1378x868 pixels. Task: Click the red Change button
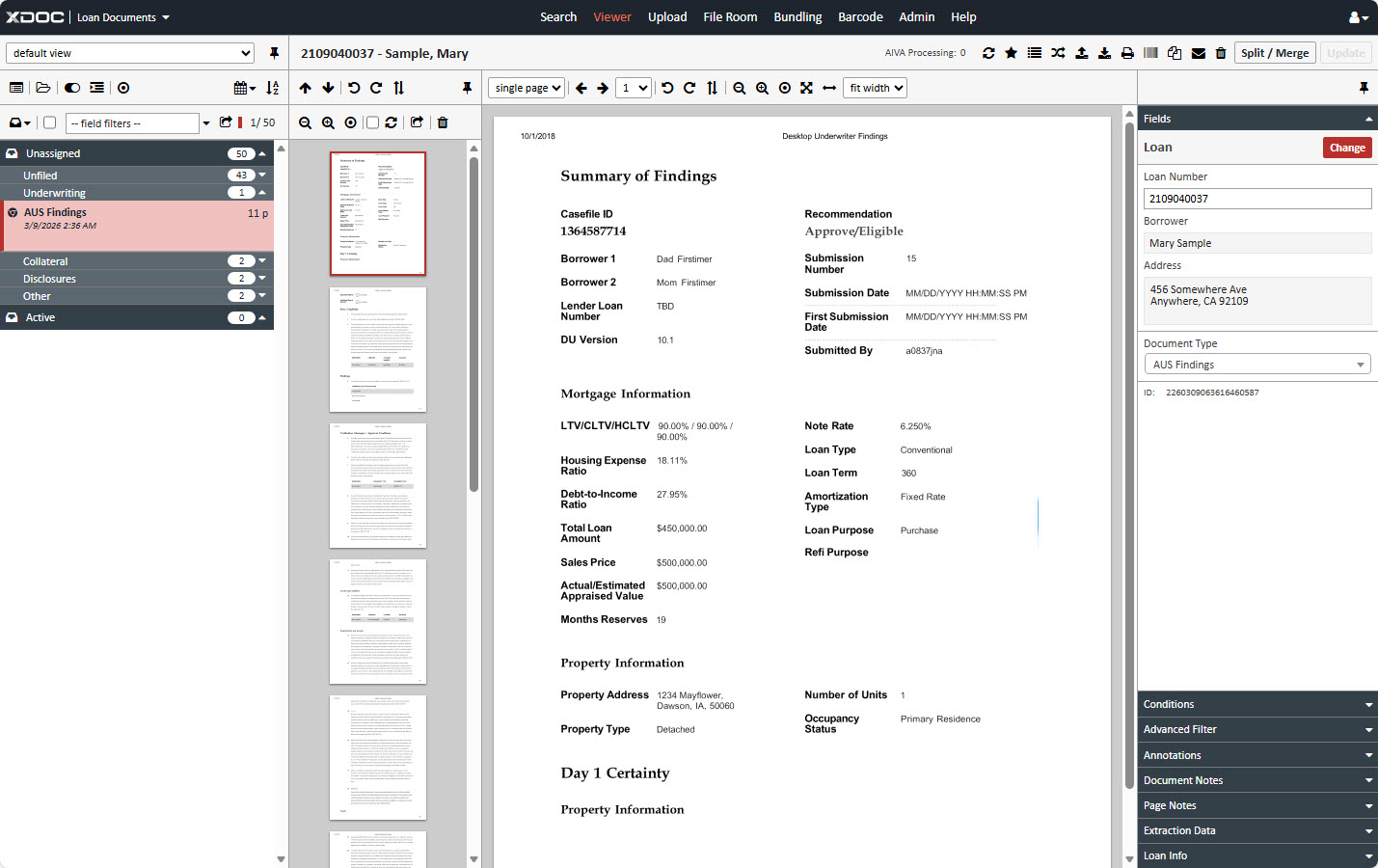(1346, 148)
